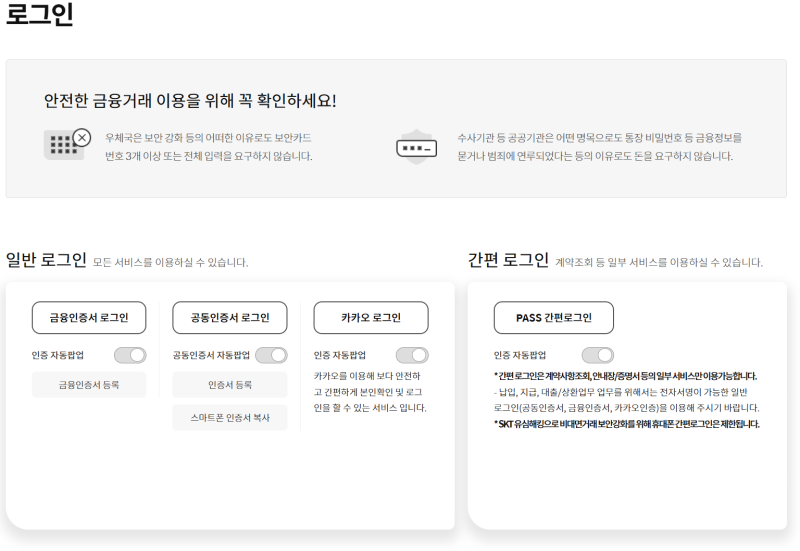
Task: Click the security card keypad icon
Action: (67, 144)
